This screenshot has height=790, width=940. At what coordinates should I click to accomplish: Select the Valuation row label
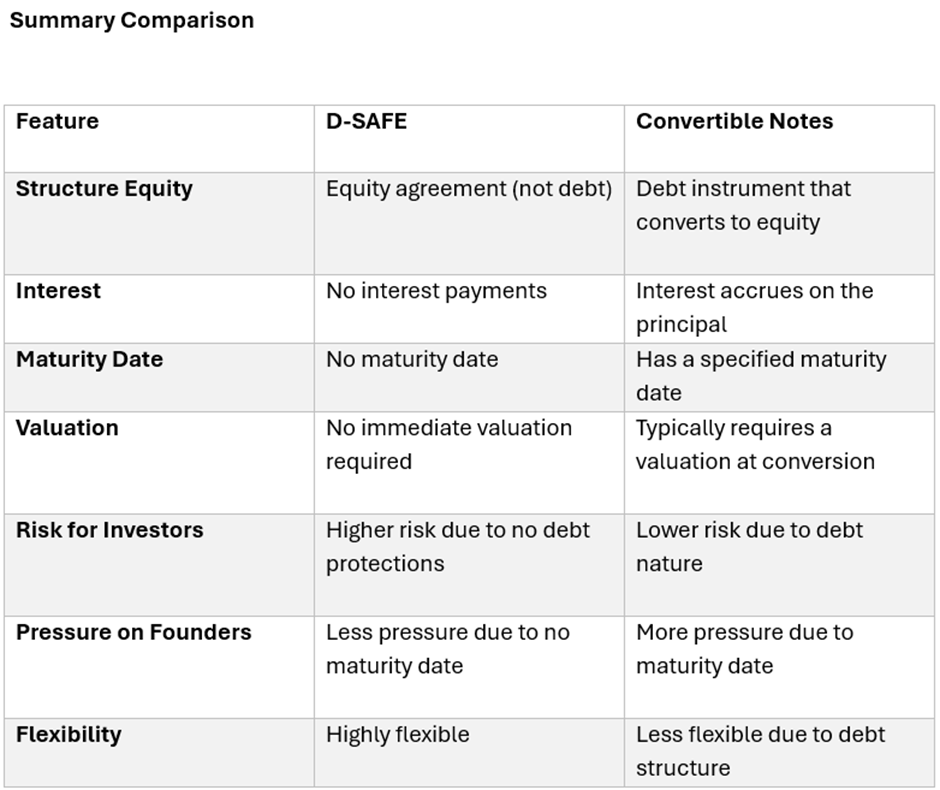click(x=67, y=428)
